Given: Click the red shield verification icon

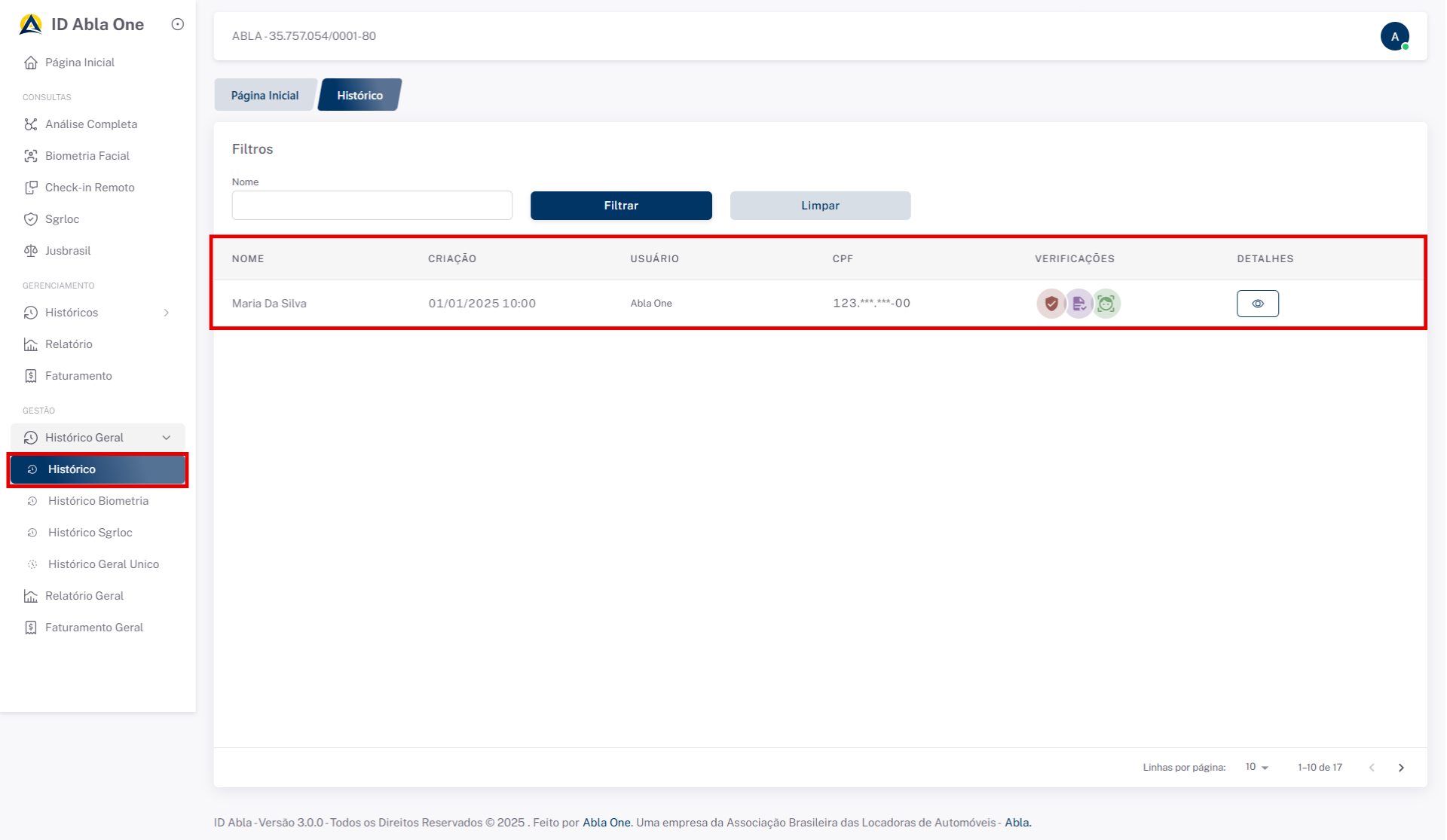Looking at the screenshot, I should pyautogui.click(x=1051, y=304).
